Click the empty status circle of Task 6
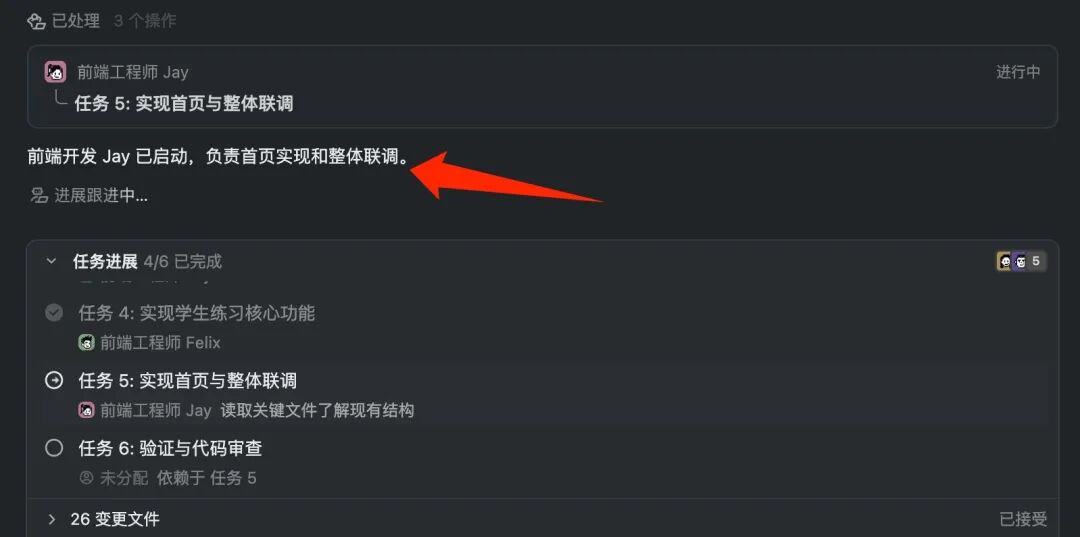The image size is (1080, 537). click(x=54, y=448)
